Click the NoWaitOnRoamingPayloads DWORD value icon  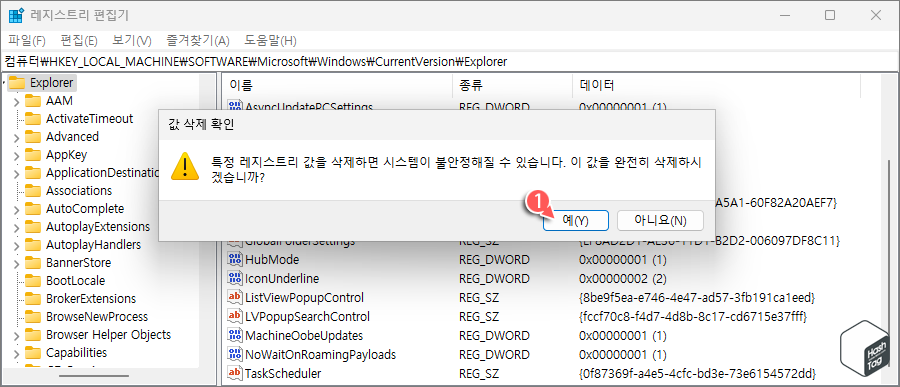[235, 354]
